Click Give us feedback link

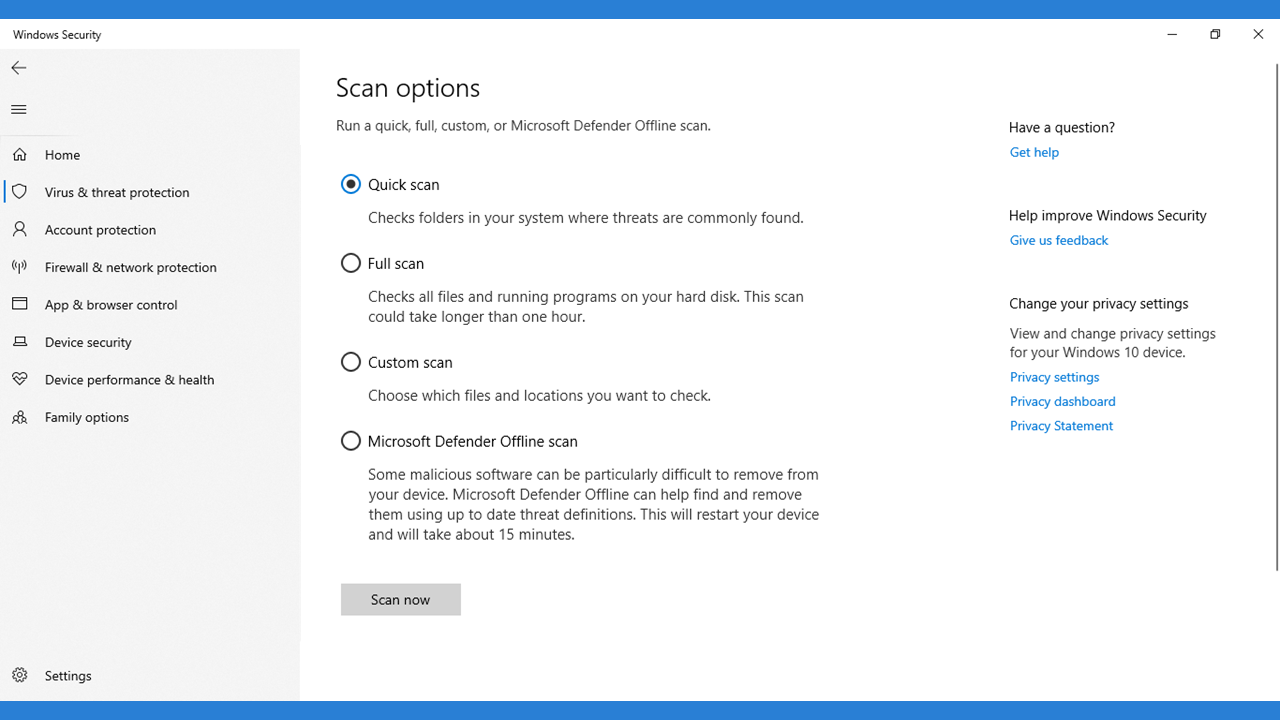[x=1058, y=240]
